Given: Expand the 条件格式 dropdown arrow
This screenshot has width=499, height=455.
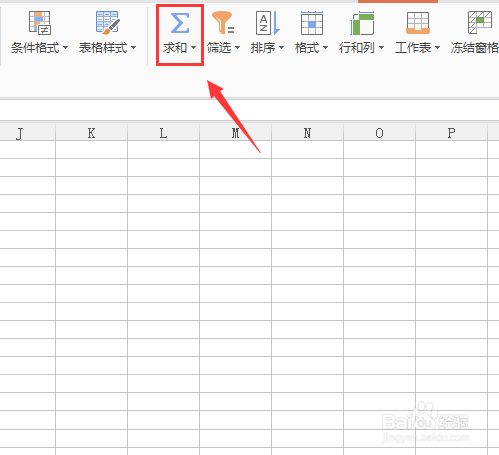Looking at the screenshot, I should pyautogui.click(x=66, y=48).
